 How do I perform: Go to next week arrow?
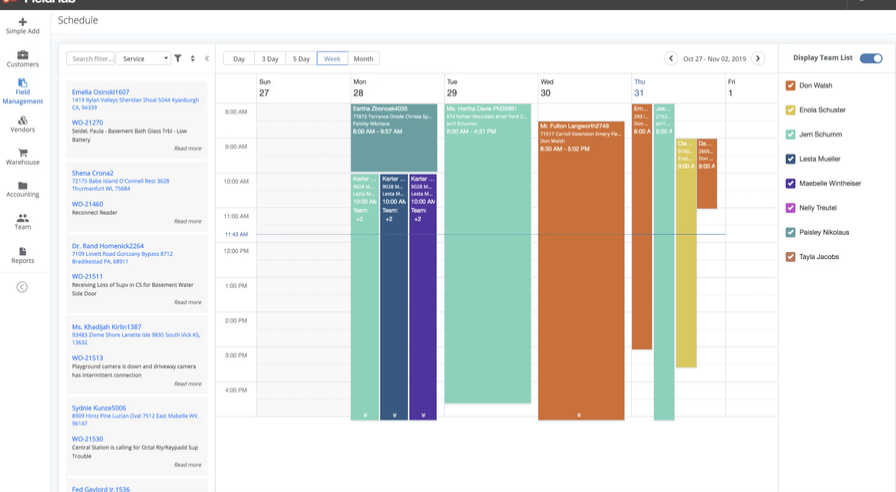click(x=758, y=58)
